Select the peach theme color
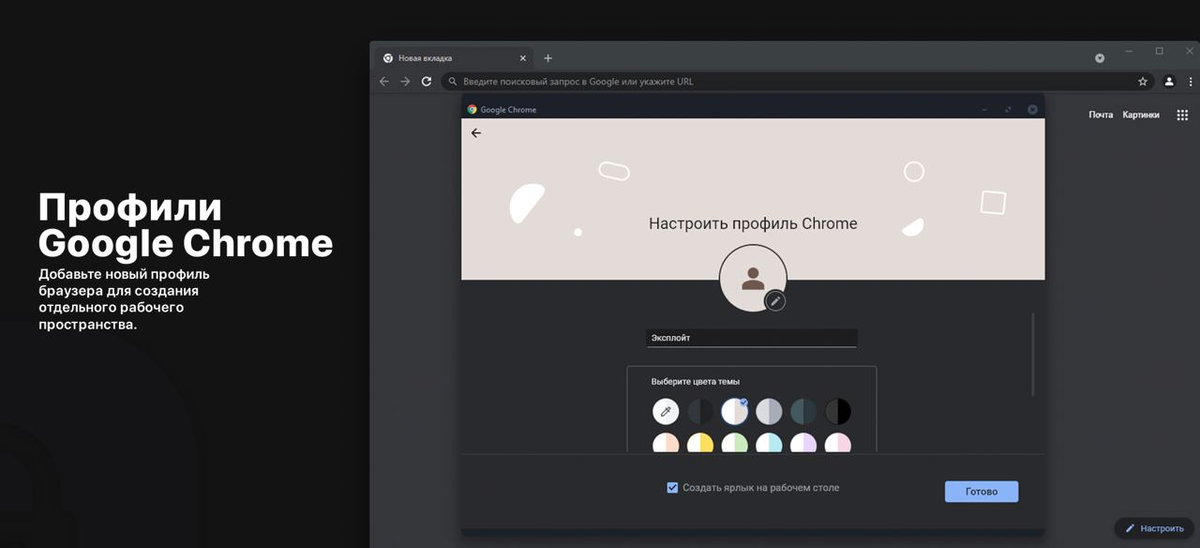Image resolution: width=1200 pixels, height=548 pixels. pos(665,443)
